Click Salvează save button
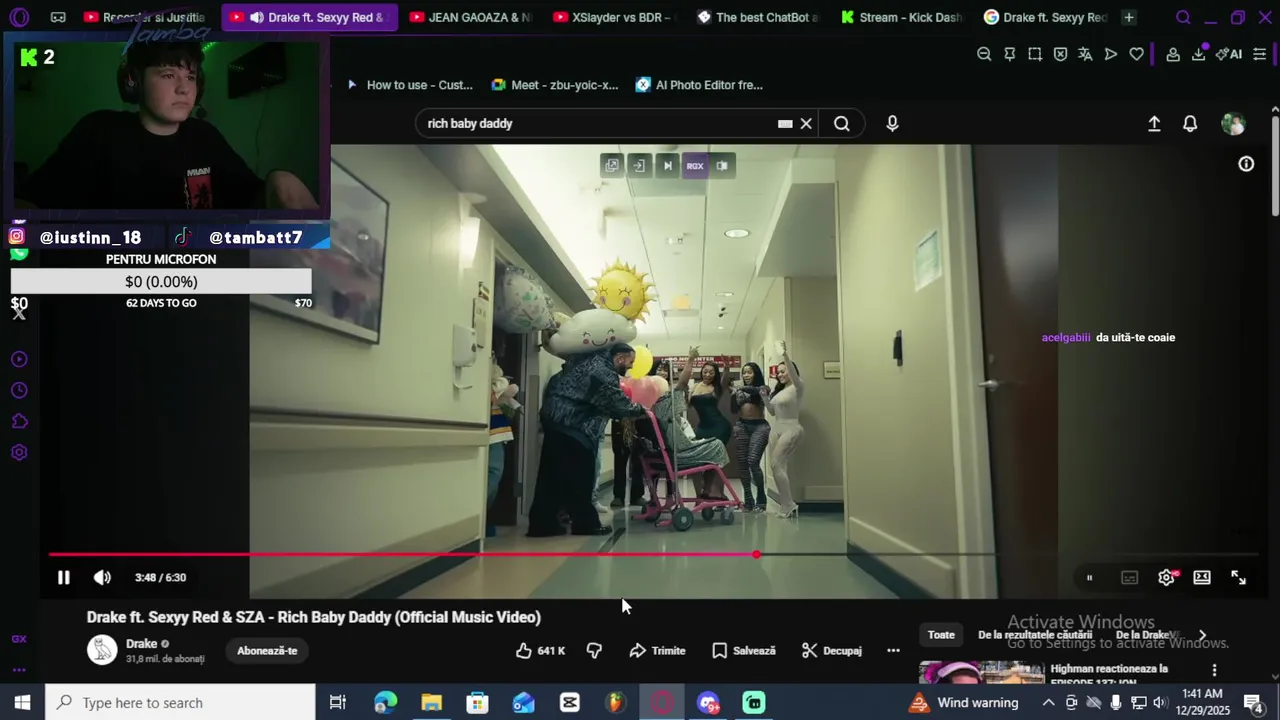The height and width of the screenshot is (720, 1280). pos(743,650)
